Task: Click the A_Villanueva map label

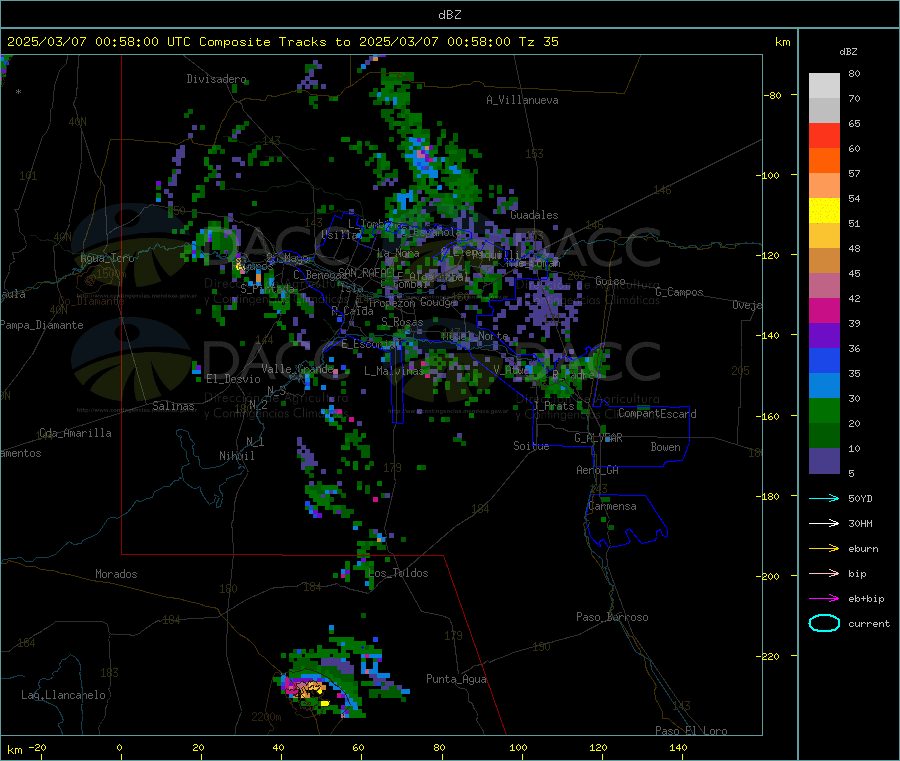Action: [x=522, y=100]
